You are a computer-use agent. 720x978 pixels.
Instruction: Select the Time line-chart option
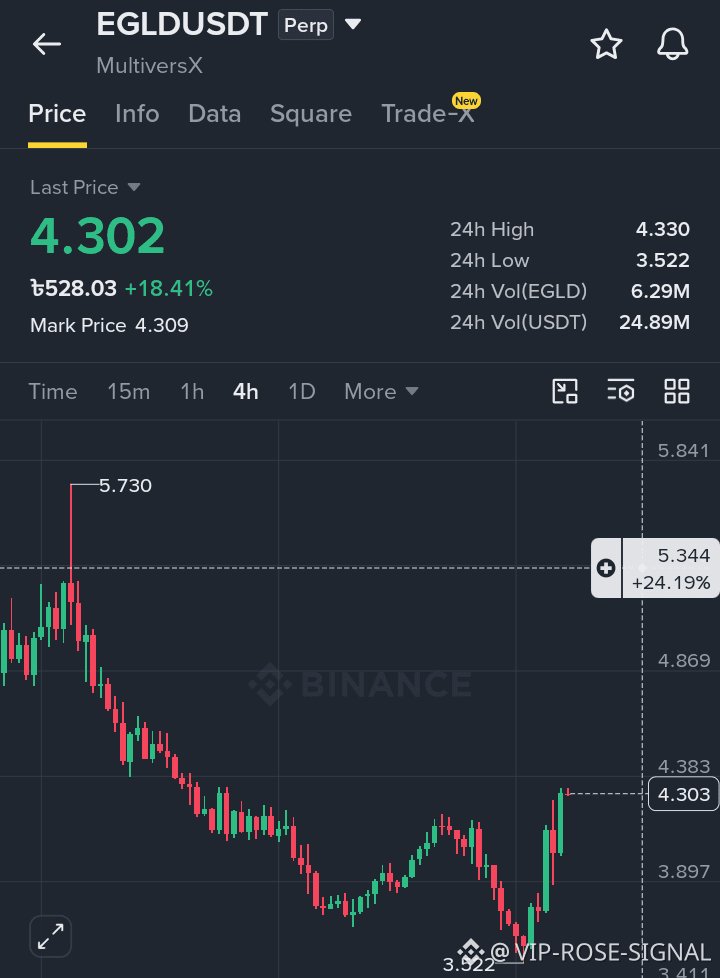[x=53, y=392]
